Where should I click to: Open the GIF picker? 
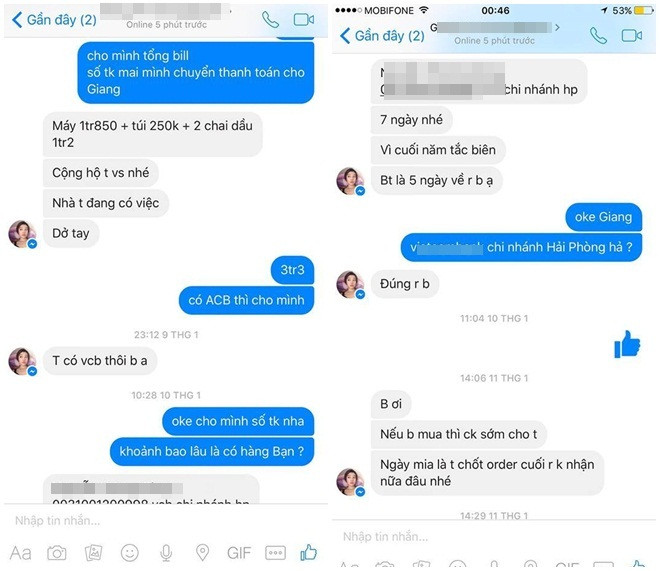tap(239, 552)
